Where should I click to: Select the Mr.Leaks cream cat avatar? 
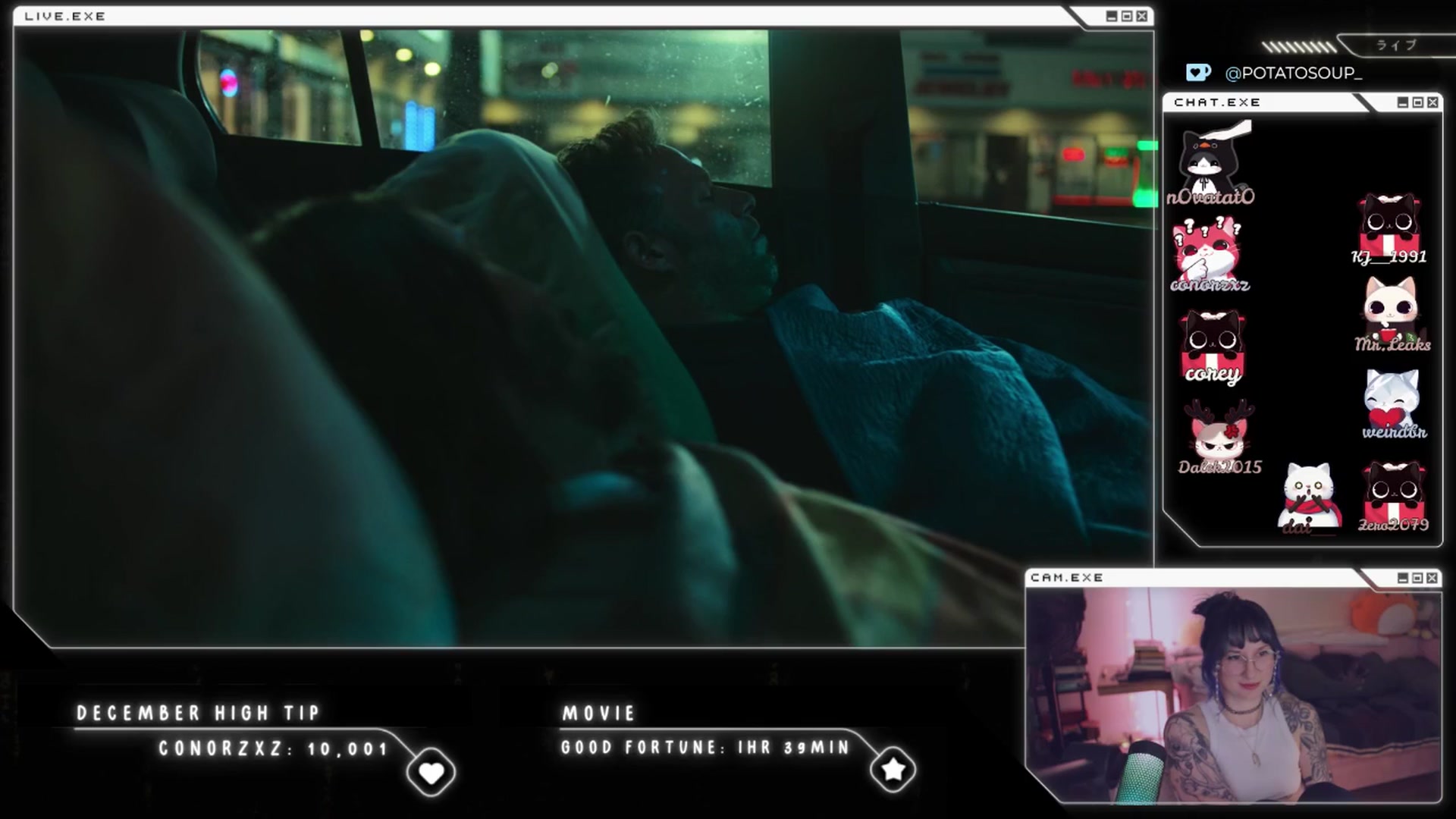[x=1391, y=311]
